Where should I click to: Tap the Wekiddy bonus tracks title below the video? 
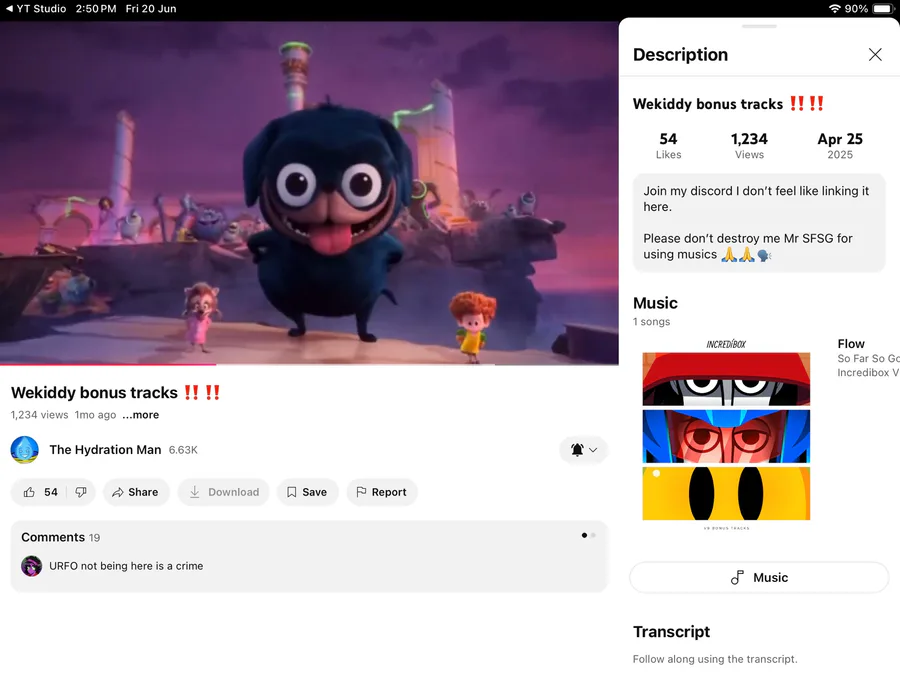point(116,393)
